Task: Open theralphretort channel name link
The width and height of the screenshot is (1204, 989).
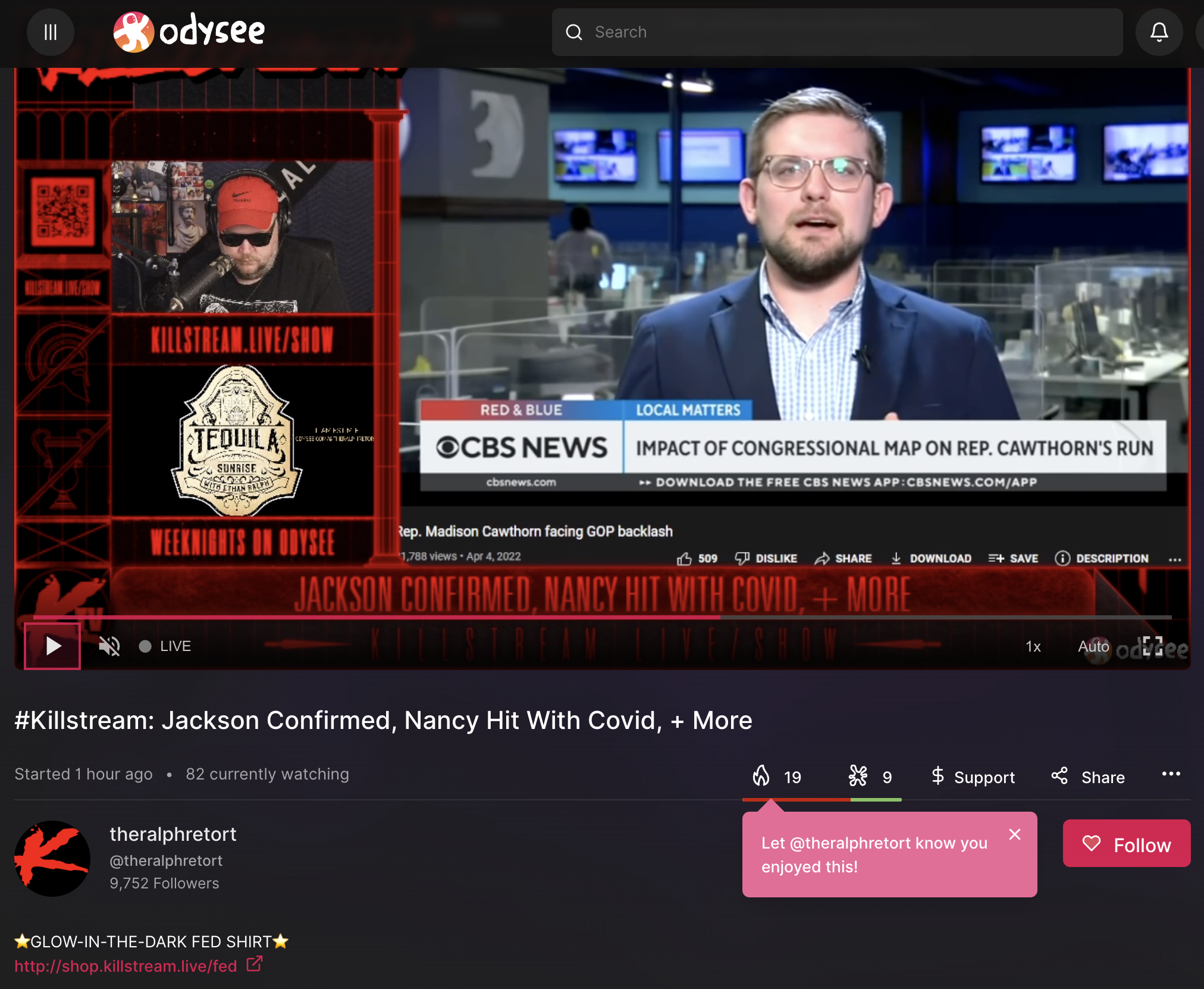Action: coord(173,834)
